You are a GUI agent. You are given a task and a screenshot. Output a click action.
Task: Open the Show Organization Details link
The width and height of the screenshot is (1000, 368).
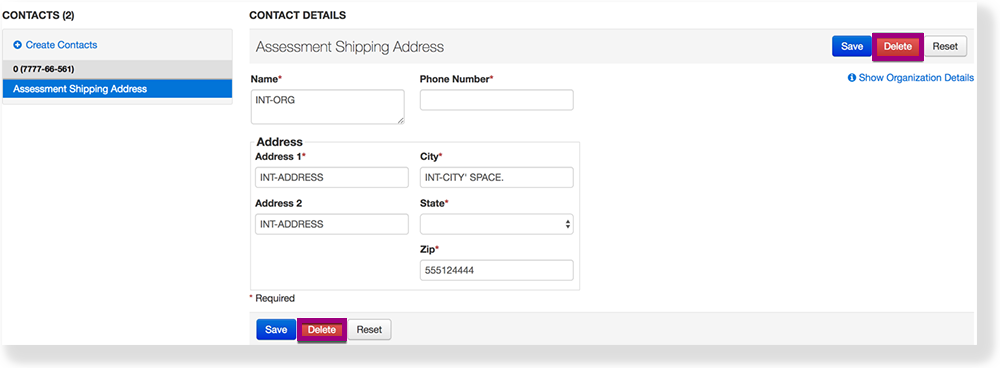[x=916, y=78]
